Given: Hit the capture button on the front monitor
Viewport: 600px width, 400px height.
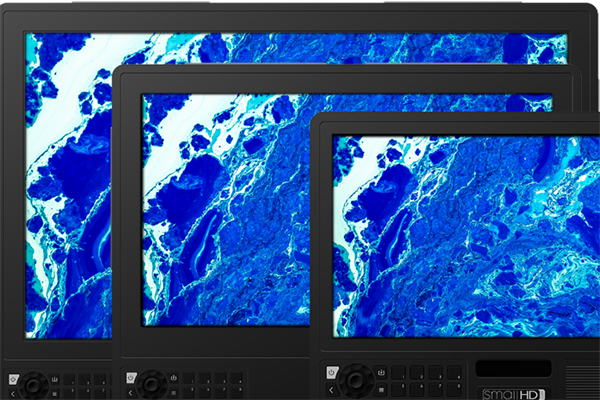Looking at the screenshot, I should [x=381, y=372].
